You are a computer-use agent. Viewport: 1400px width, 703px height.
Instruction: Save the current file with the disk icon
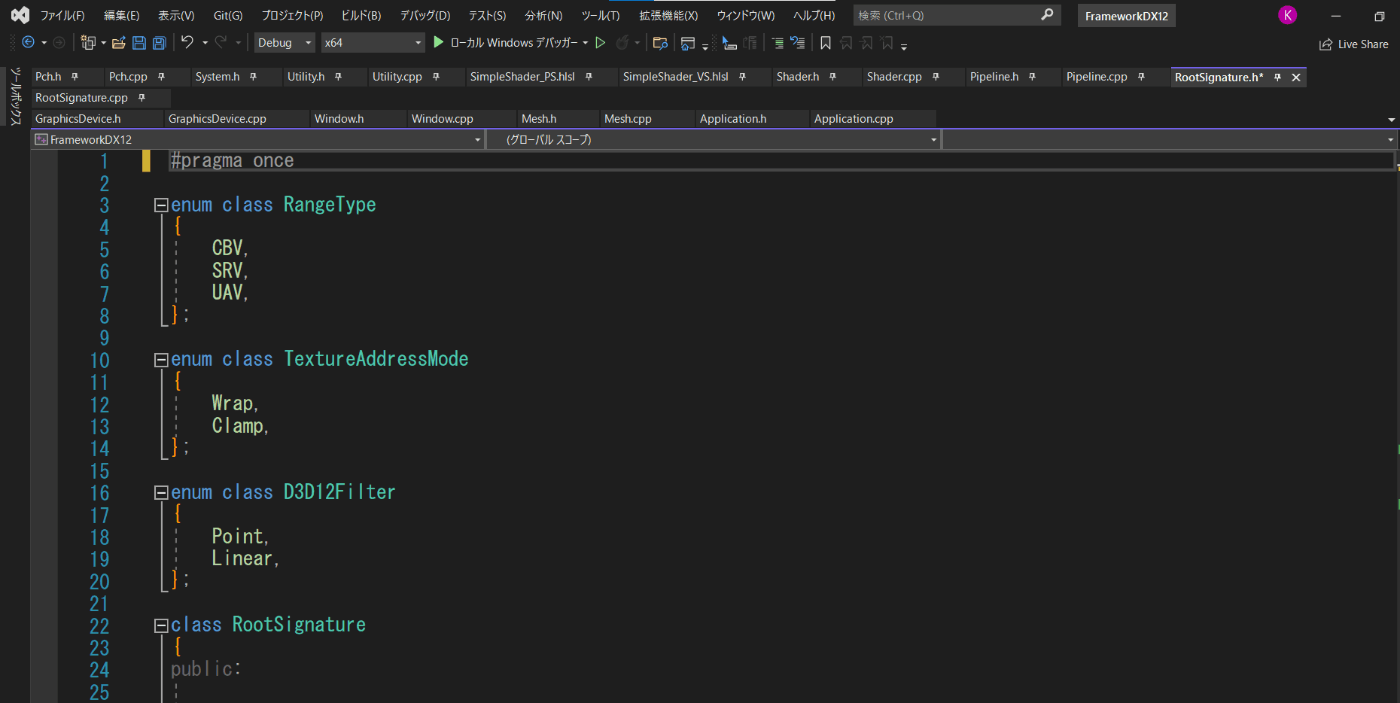139,43
